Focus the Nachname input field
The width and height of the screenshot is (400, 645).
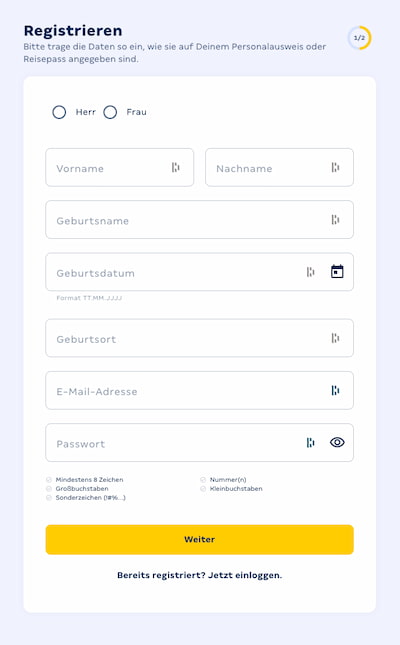(279, 167)
